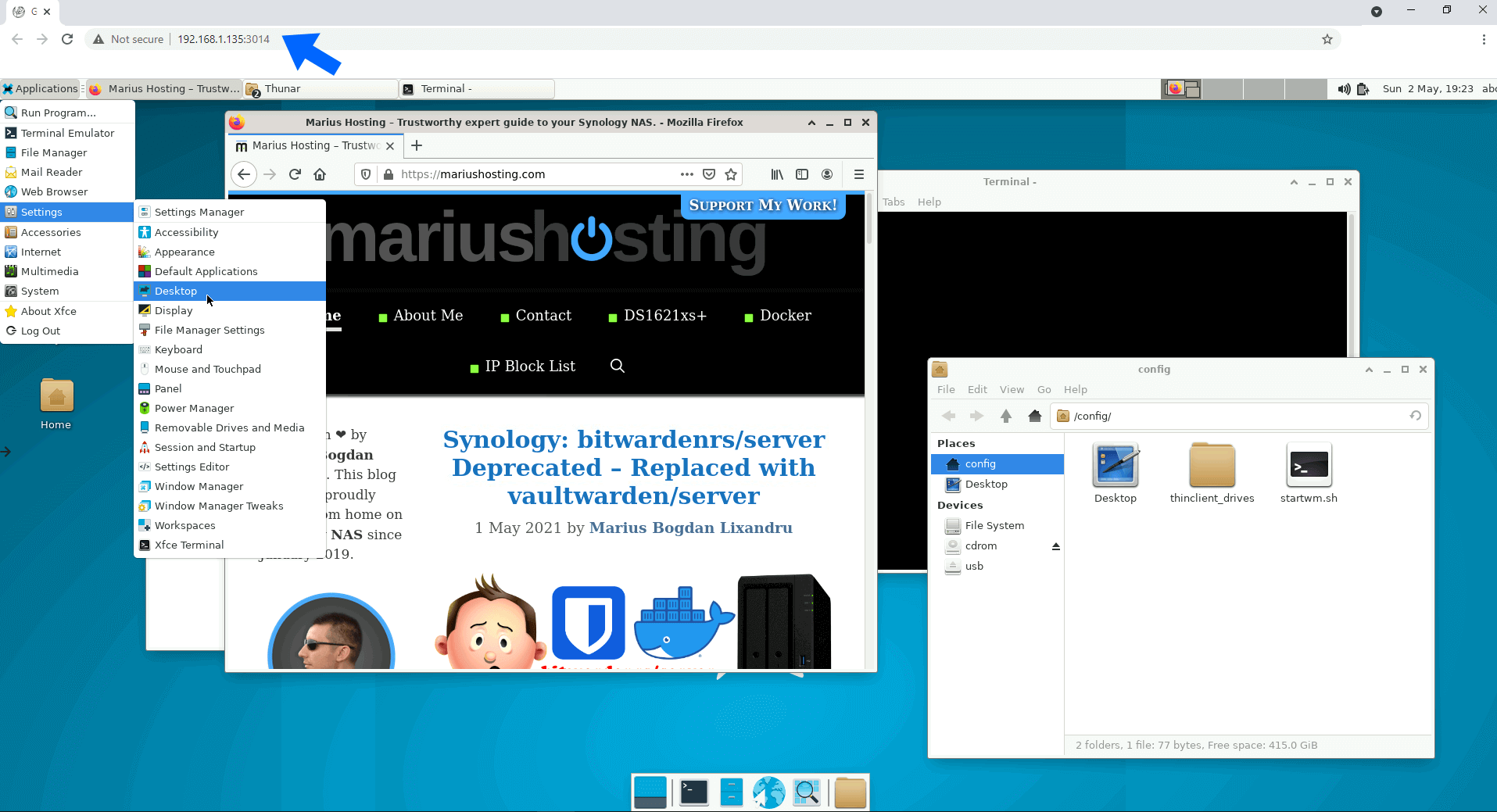Click the Applications panel menu button
This screenshot has height=812, width=1497.
pos(41,89)
